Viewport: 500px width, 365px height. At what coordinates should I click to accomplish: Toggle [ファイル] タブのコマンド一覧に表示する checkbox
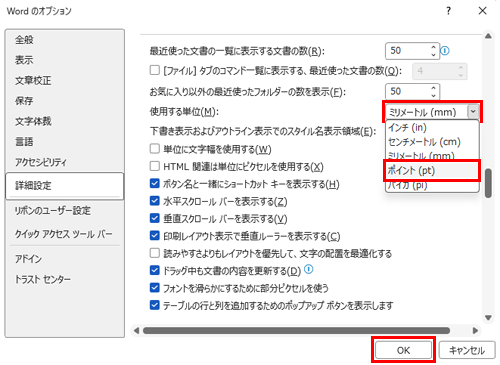click(155, 70)
